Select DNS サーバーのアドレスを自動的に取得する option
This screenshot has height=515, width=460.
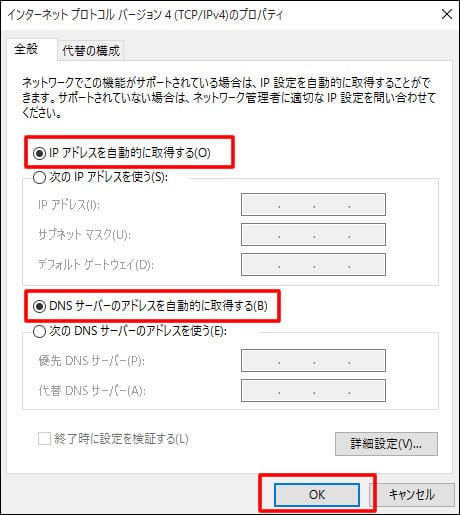pos(150,306)
